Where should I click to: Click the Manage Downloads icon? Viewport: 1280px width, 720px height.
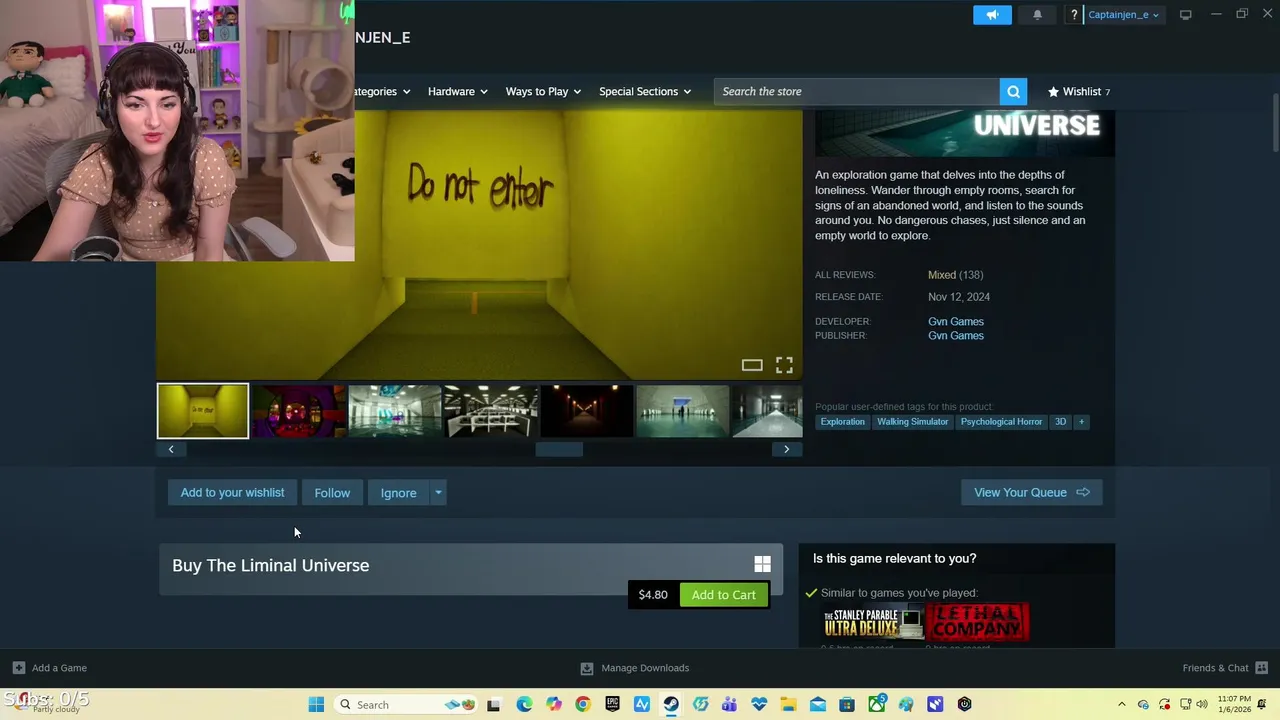click(x=587, y=668)
